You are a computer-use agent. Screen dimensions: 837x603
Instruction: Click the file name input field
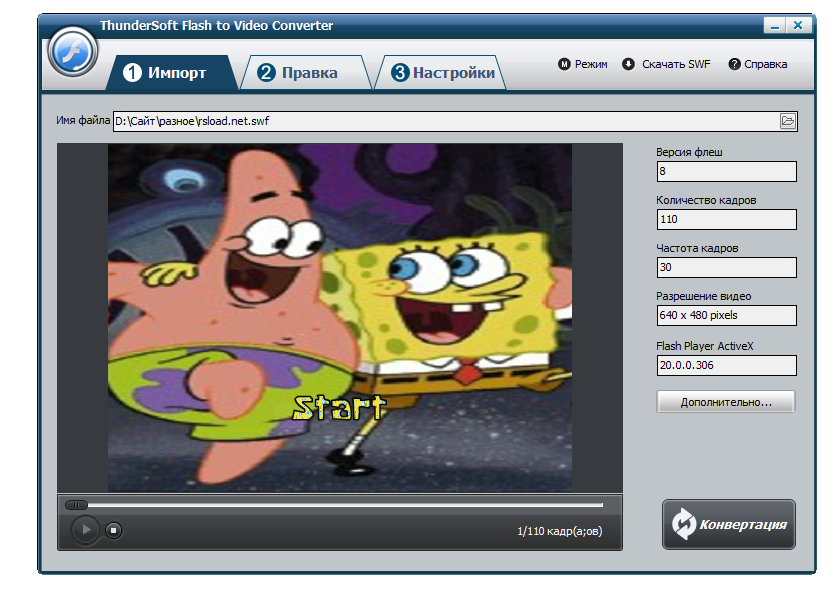[400, 120]
